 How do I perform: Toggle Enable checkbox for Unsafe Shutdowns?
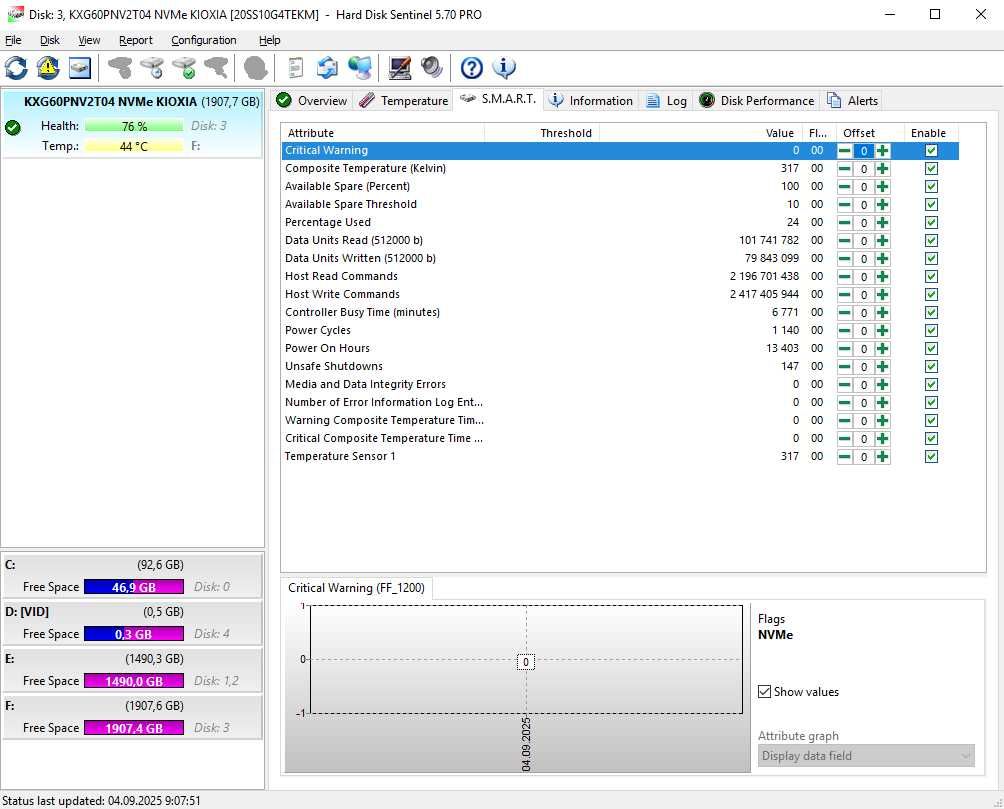coord(932,366)
